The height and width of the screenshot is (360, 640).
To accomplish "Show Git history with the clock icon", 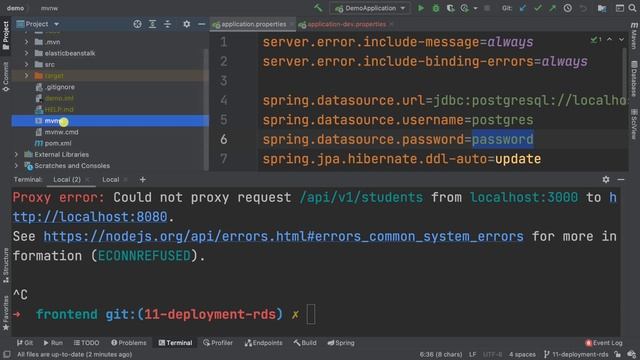I will (568, 8).
